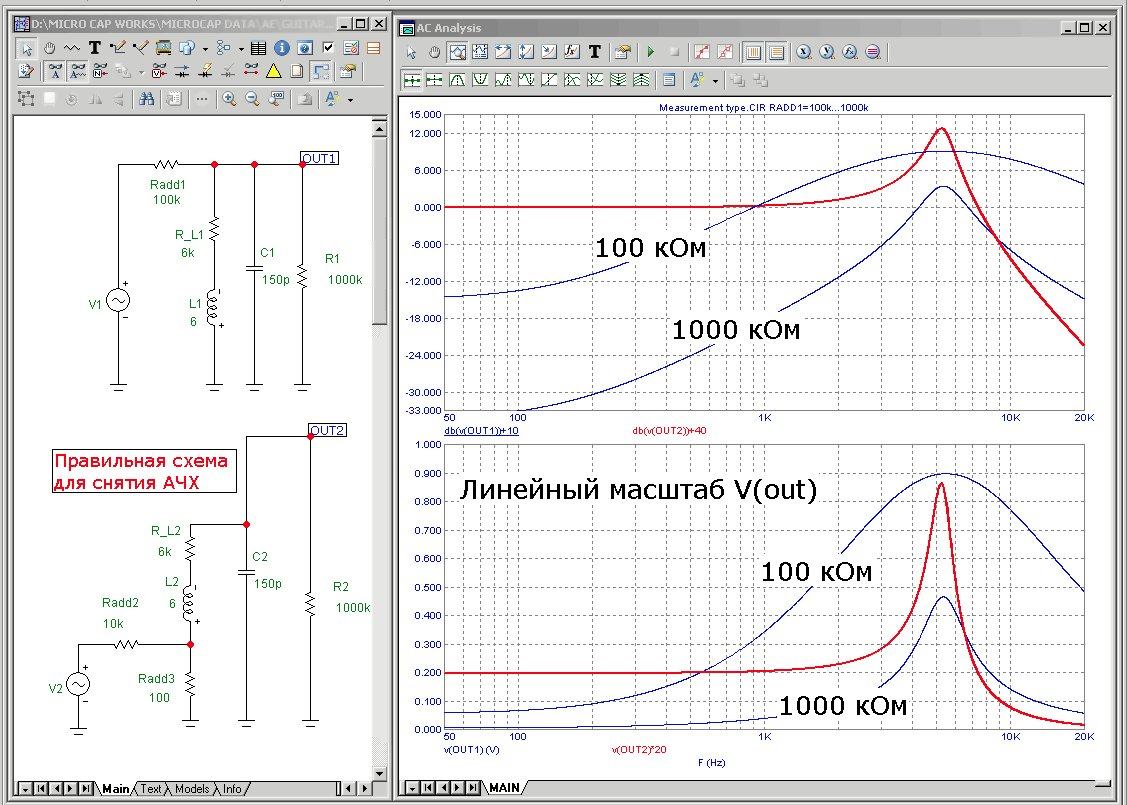Open the font color dropdown in AC Analysis

pos(716,80)
